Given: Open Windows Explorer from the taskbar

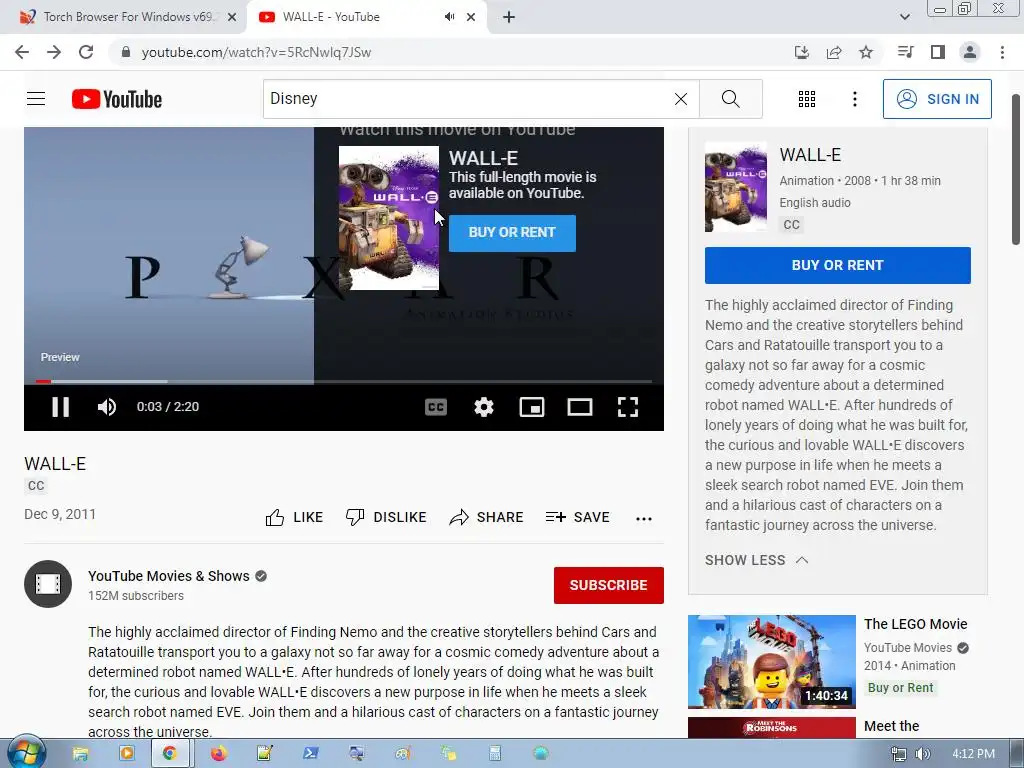Looking at the screenshot, I should pyautogui.click(x=80, y=754).
